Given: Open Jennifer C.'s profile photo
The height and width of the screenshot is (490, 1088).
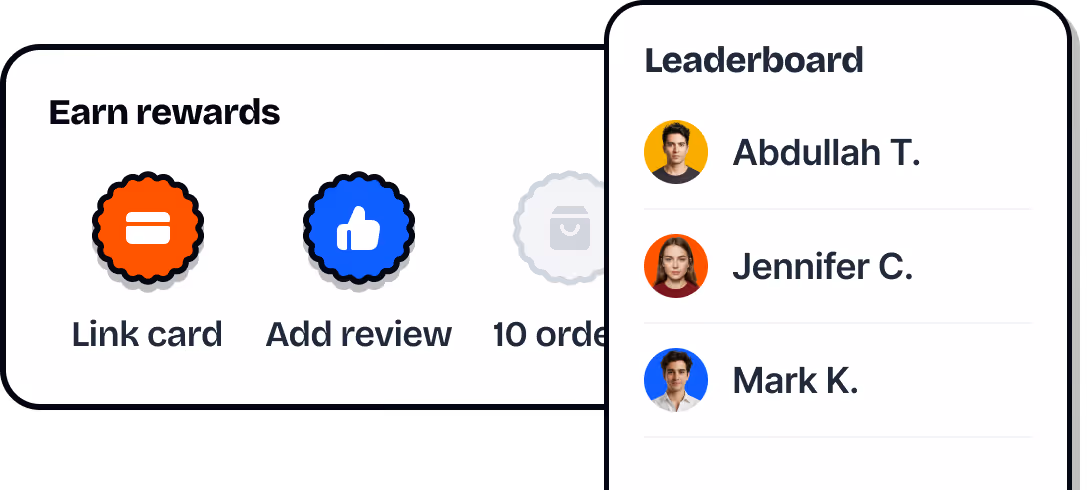Looking at the screenshot, I should tap(676, 266).
